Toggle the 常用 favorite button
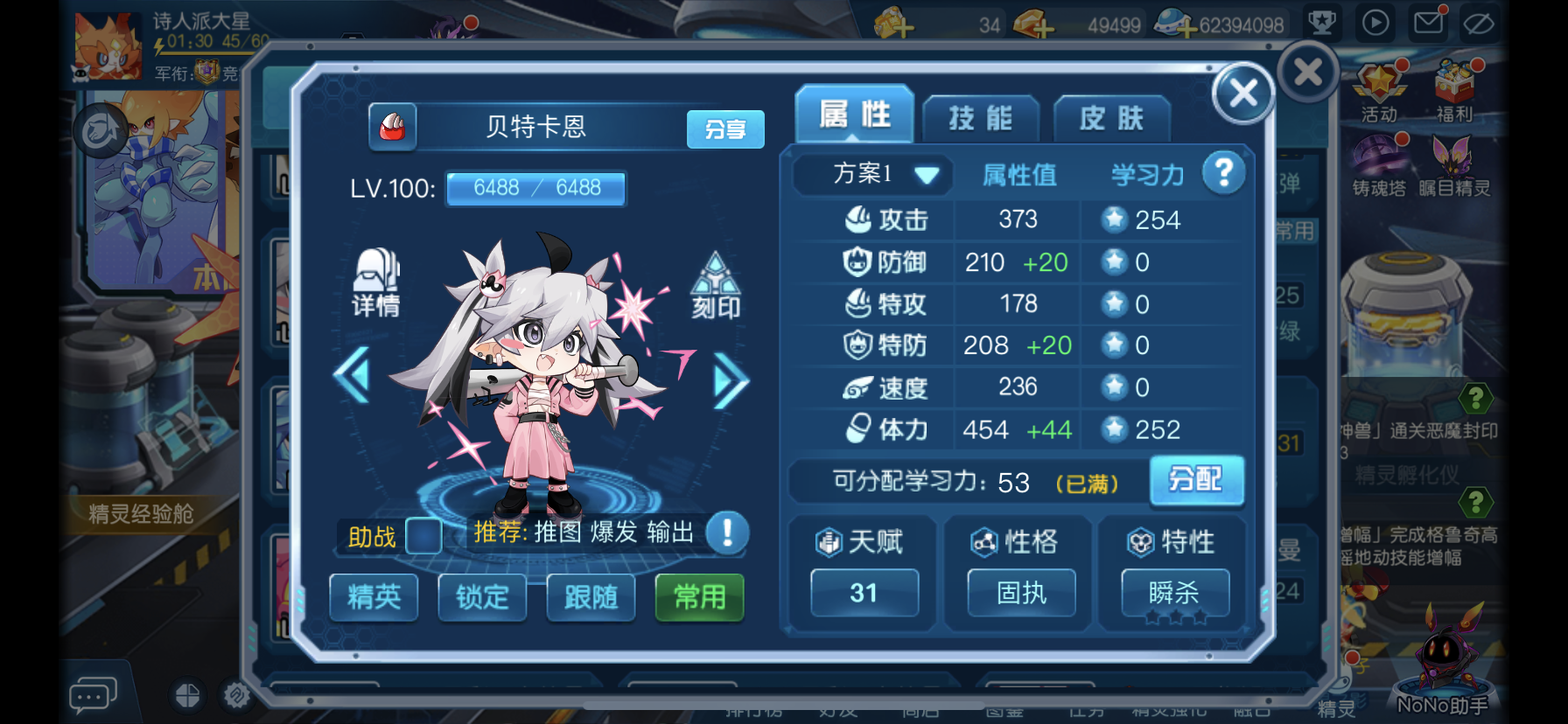 click(699, 597)
